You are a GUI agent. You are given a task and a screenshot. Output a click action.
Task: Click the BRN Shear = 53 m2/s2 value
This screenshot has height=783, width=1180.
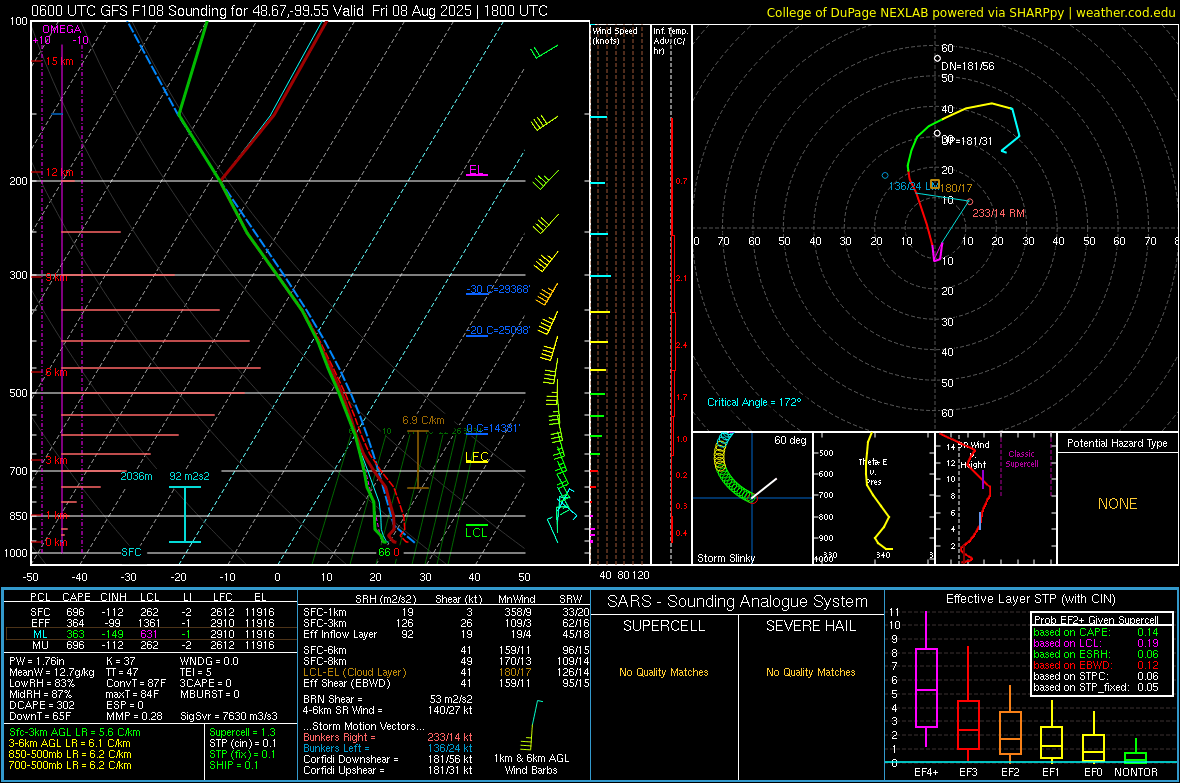pos(388,699)
